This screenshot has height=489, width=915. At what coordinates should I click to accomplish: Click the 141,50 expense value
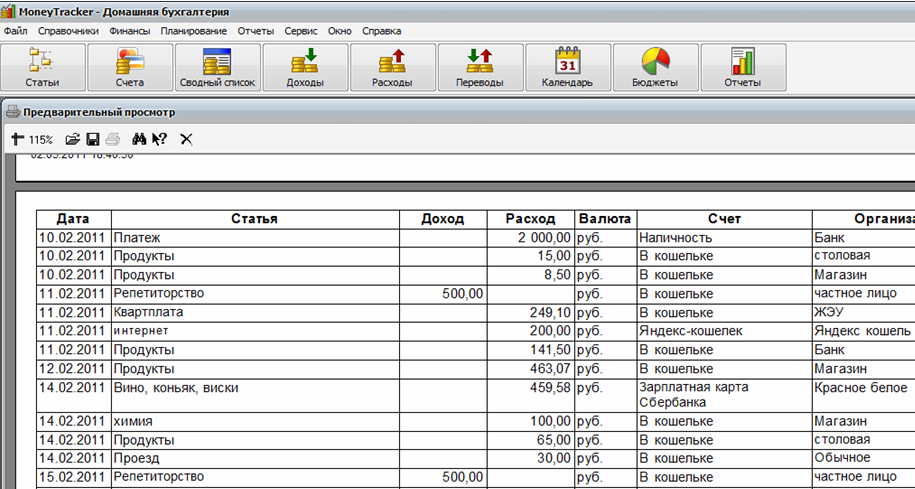click(x=550, y=350)
